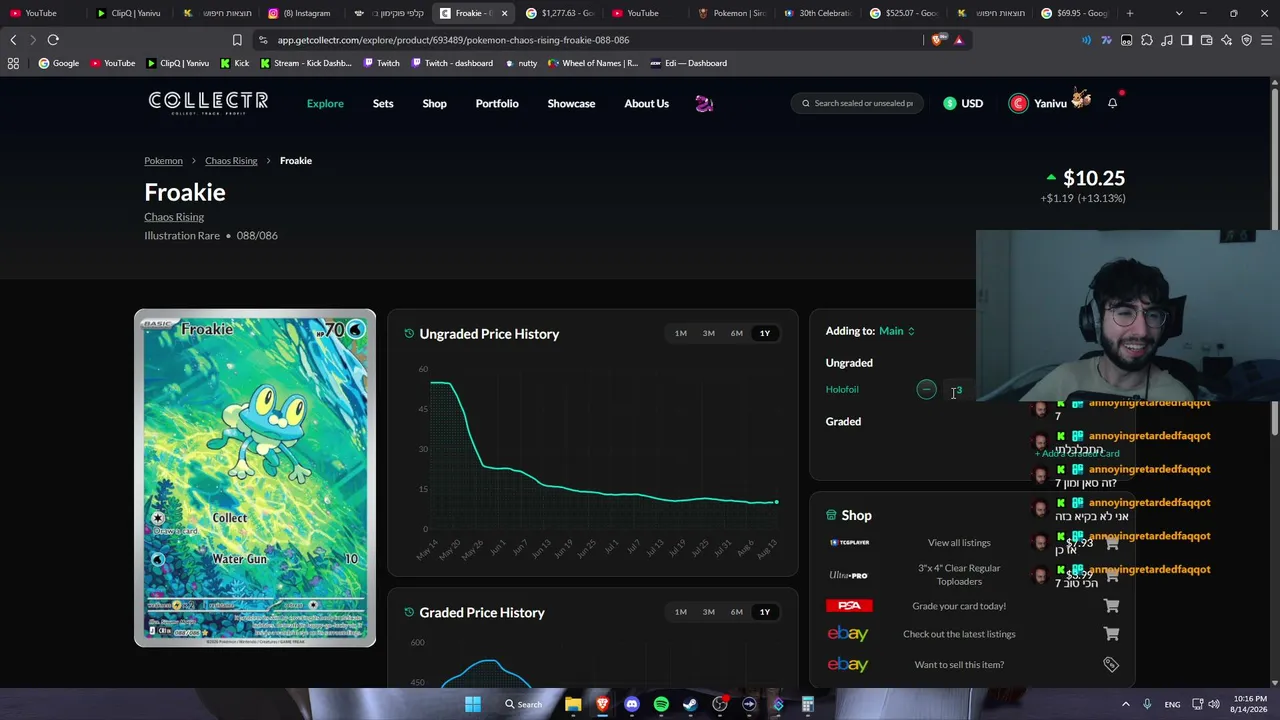Open Spotify from the taskbar
The height and width of the screenshot is (720, 1280).
click(661, 704)
